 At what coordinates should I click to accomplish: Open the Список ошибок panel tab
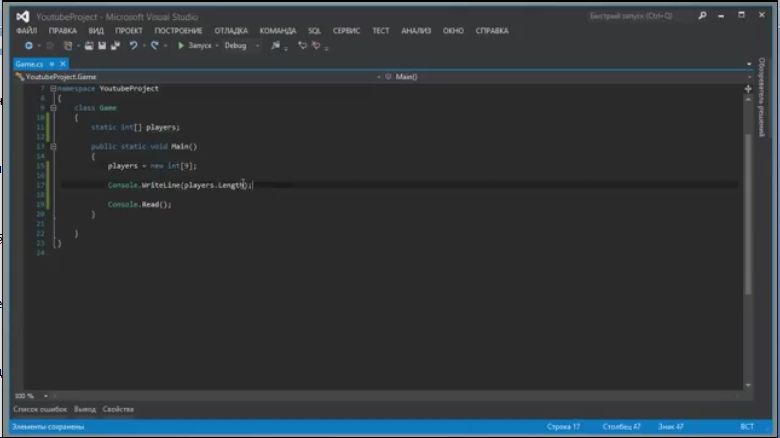click(40, 409)
